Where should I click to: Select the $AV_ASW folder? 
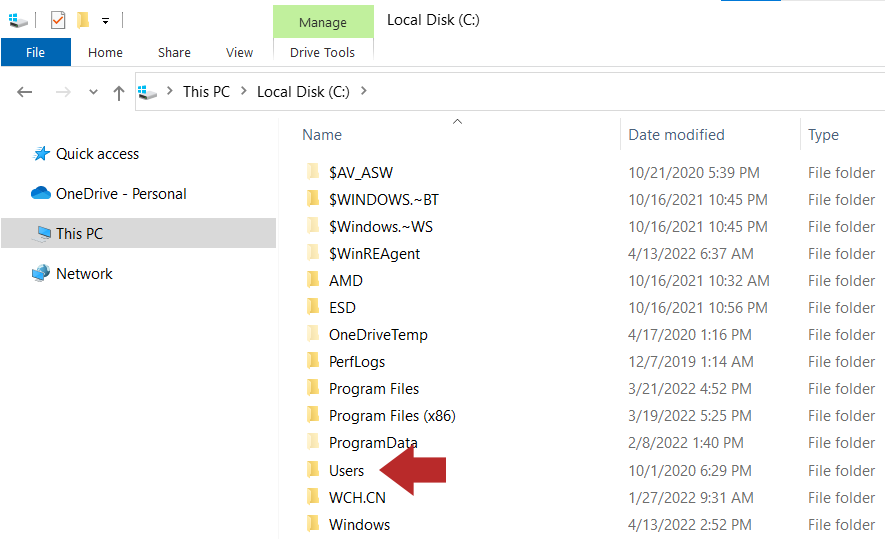tap(361, 173)
